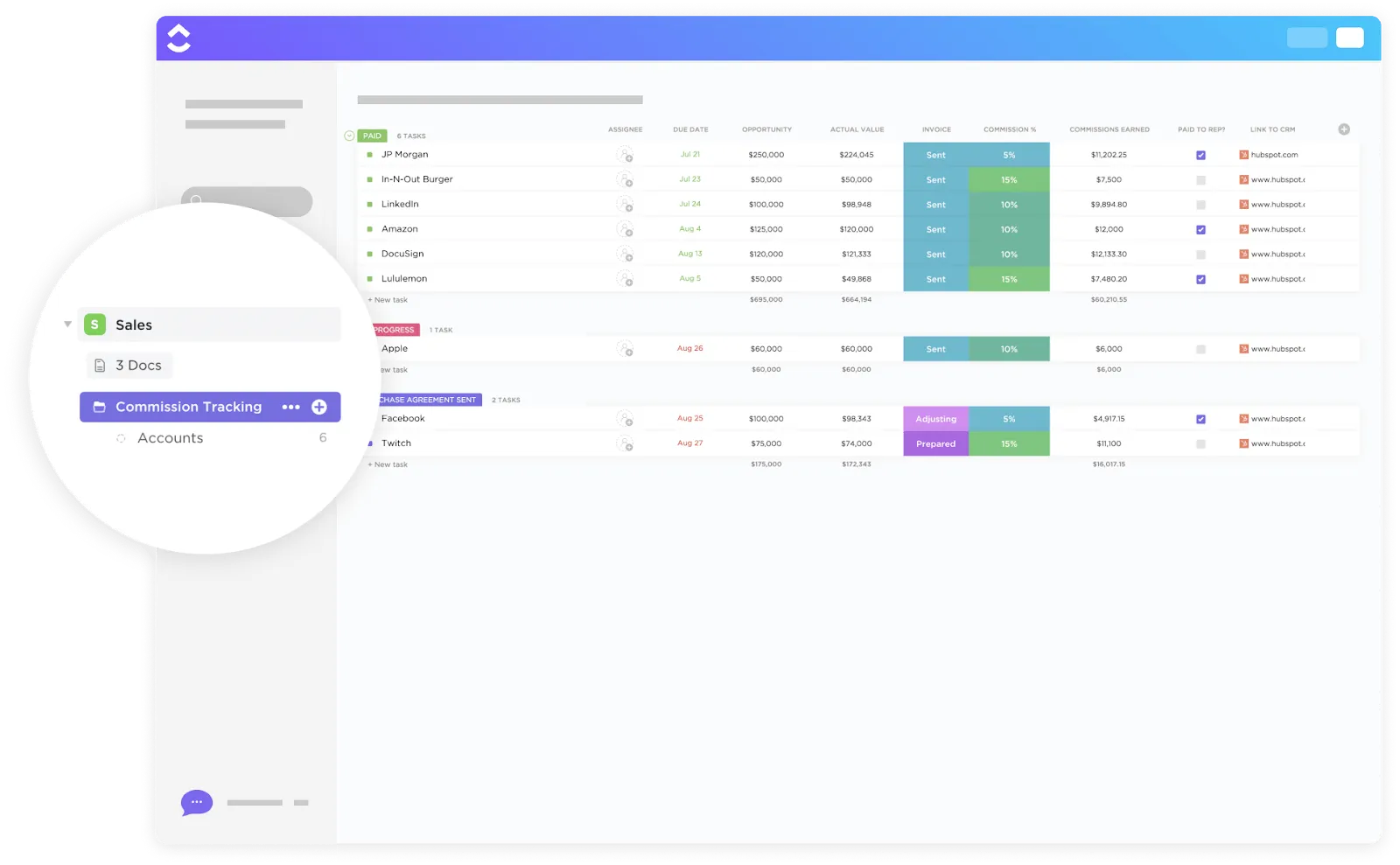Add an assignee to the Twitch task

point(625,443)
